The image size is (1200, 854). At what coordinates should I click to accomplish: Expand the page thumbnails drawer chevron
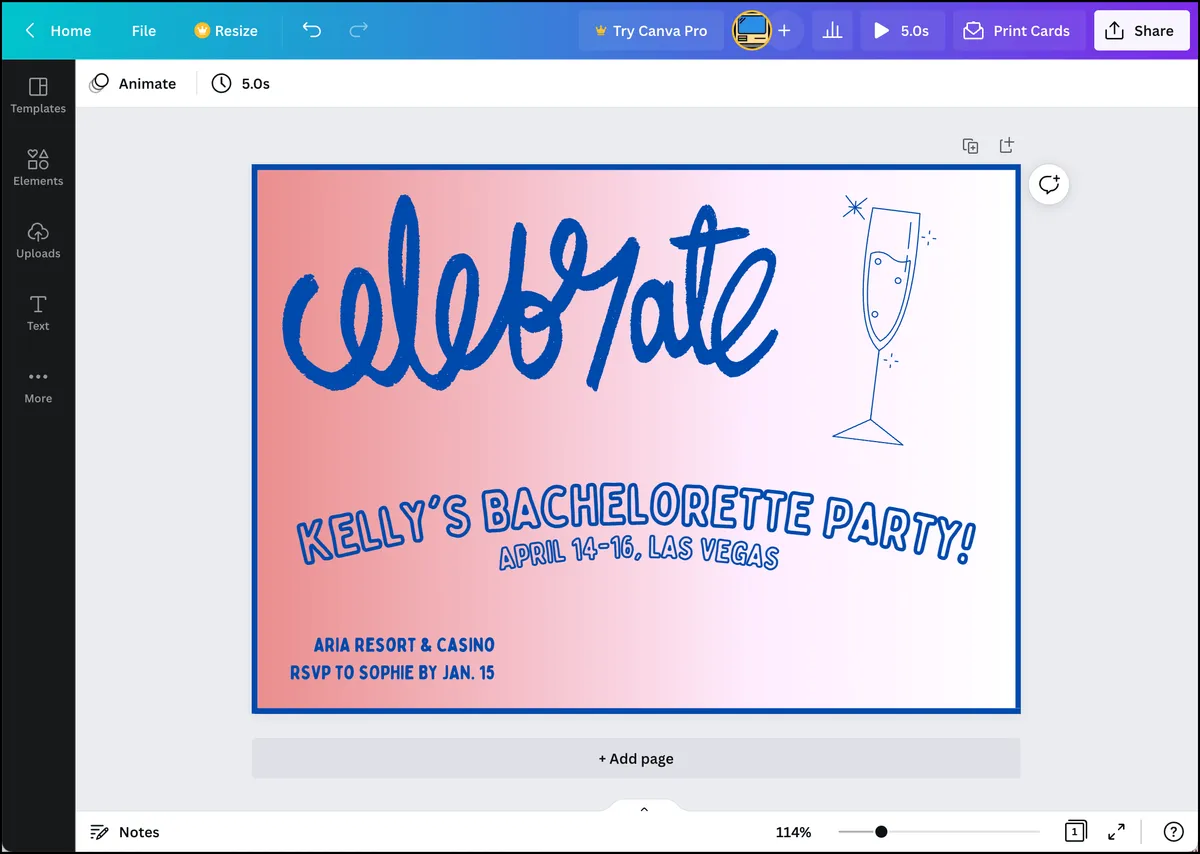coord(644,808)
